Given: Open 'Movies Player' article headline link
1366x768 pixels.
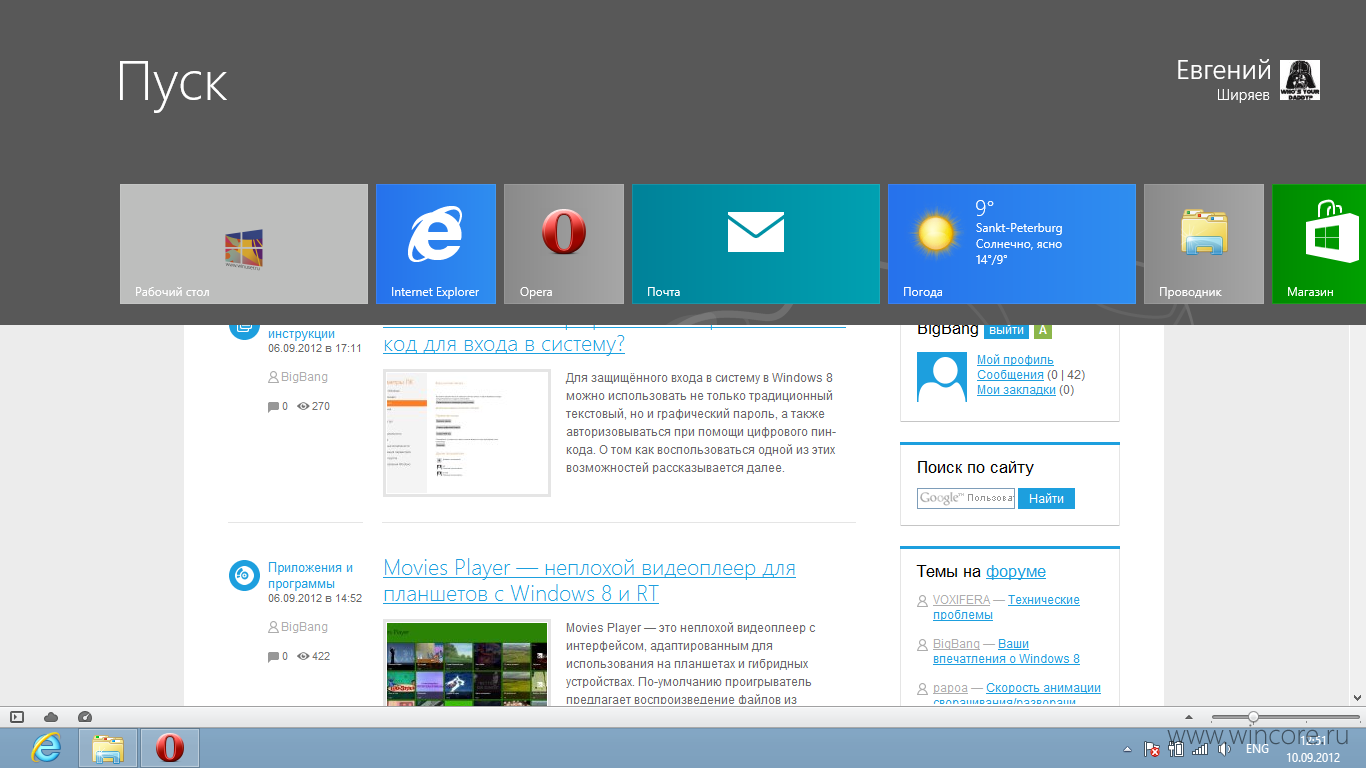Looking at the screenshot, I should tap(589, 581).
